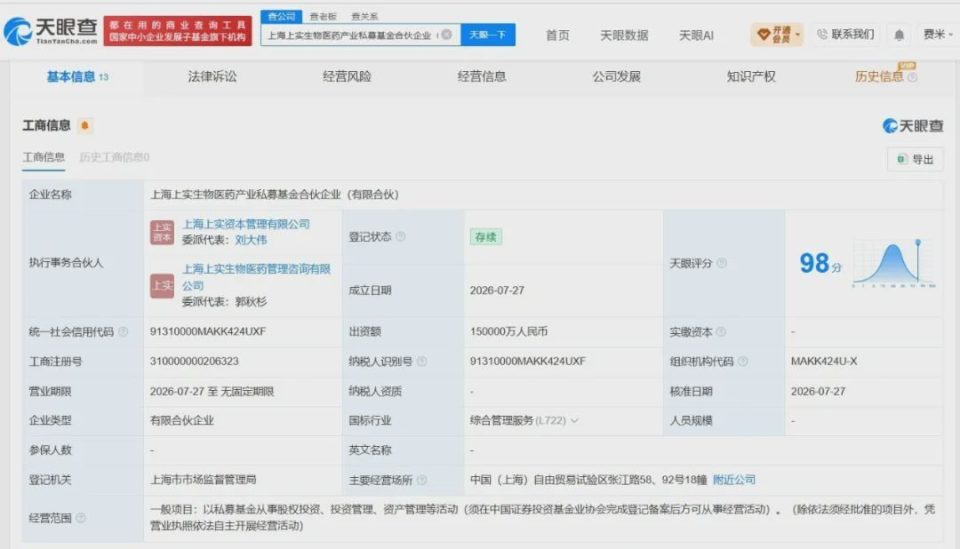Screen dimensions: 960x549
Task: Click the company name value in 企业名称 row
Action: coord(274,195)
